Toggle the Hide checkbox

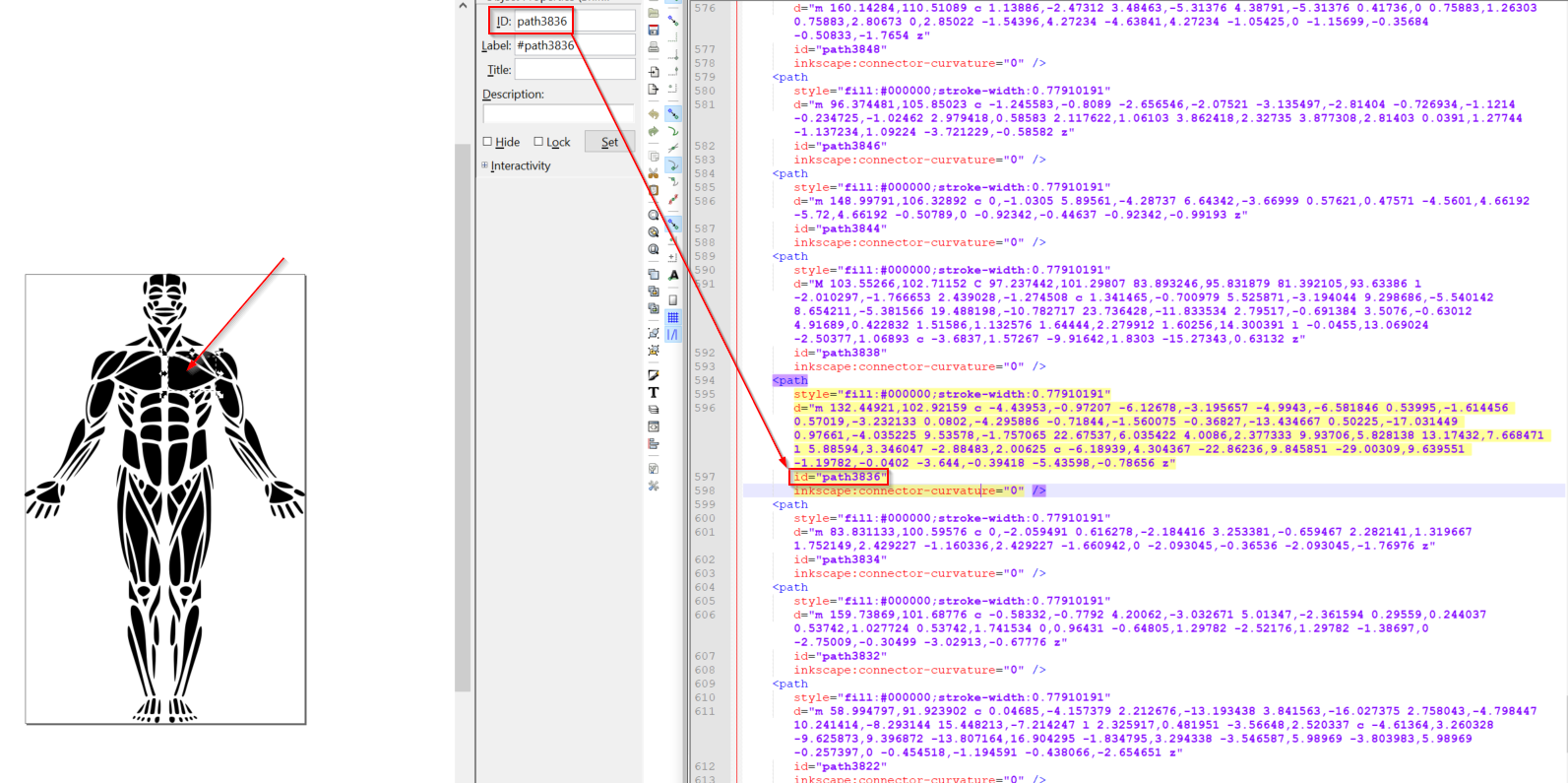[487, 142]
